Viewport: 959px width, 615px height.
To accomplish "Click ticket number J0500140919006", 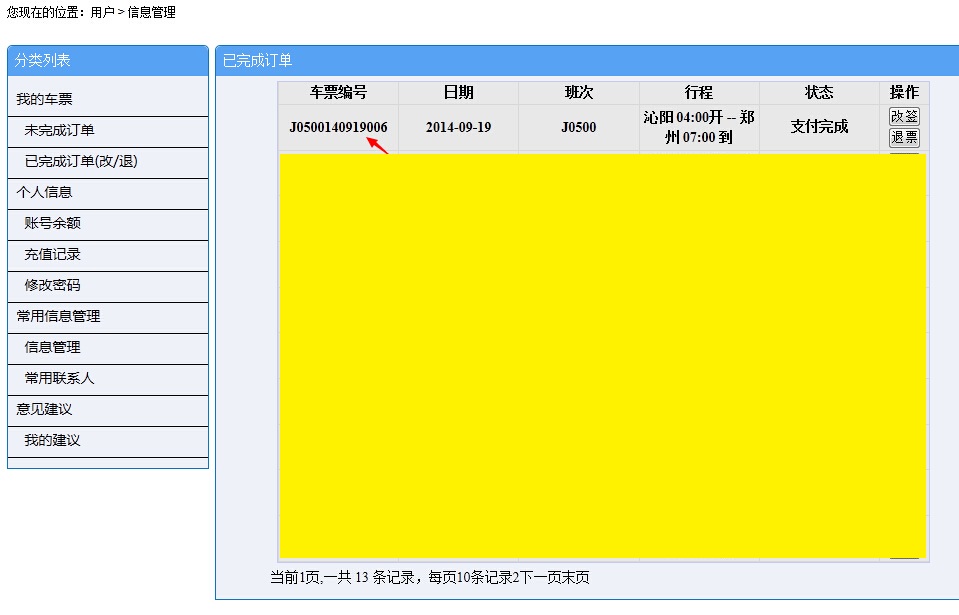I will 338,127.
